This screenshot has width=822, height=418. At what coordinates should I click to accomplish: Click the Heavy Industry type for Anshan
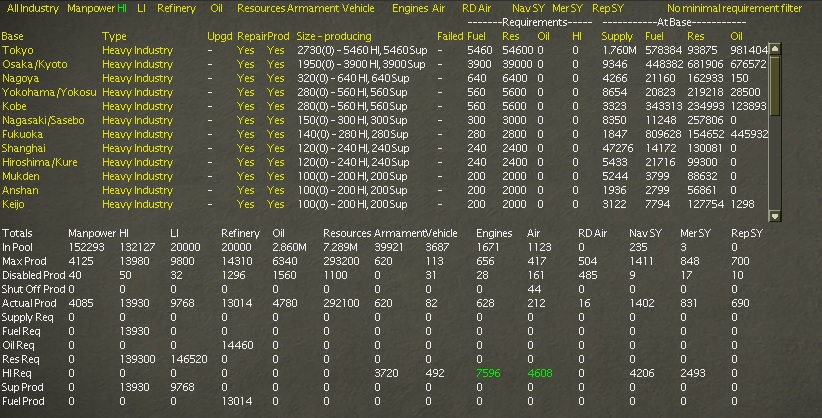[137, 190]
